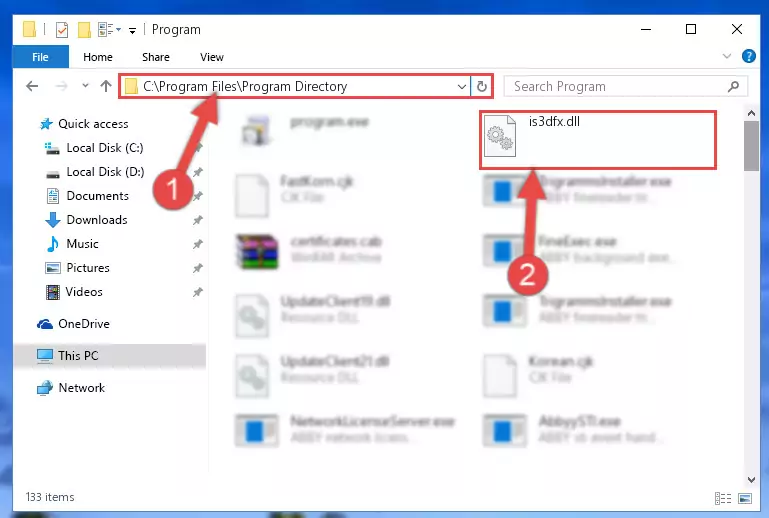Image resolution: width=769 pixels, height=518 pixels.
Task: Select the UpdateClient19.dll file
Action: pyautogui.click(x=313, y=315)
